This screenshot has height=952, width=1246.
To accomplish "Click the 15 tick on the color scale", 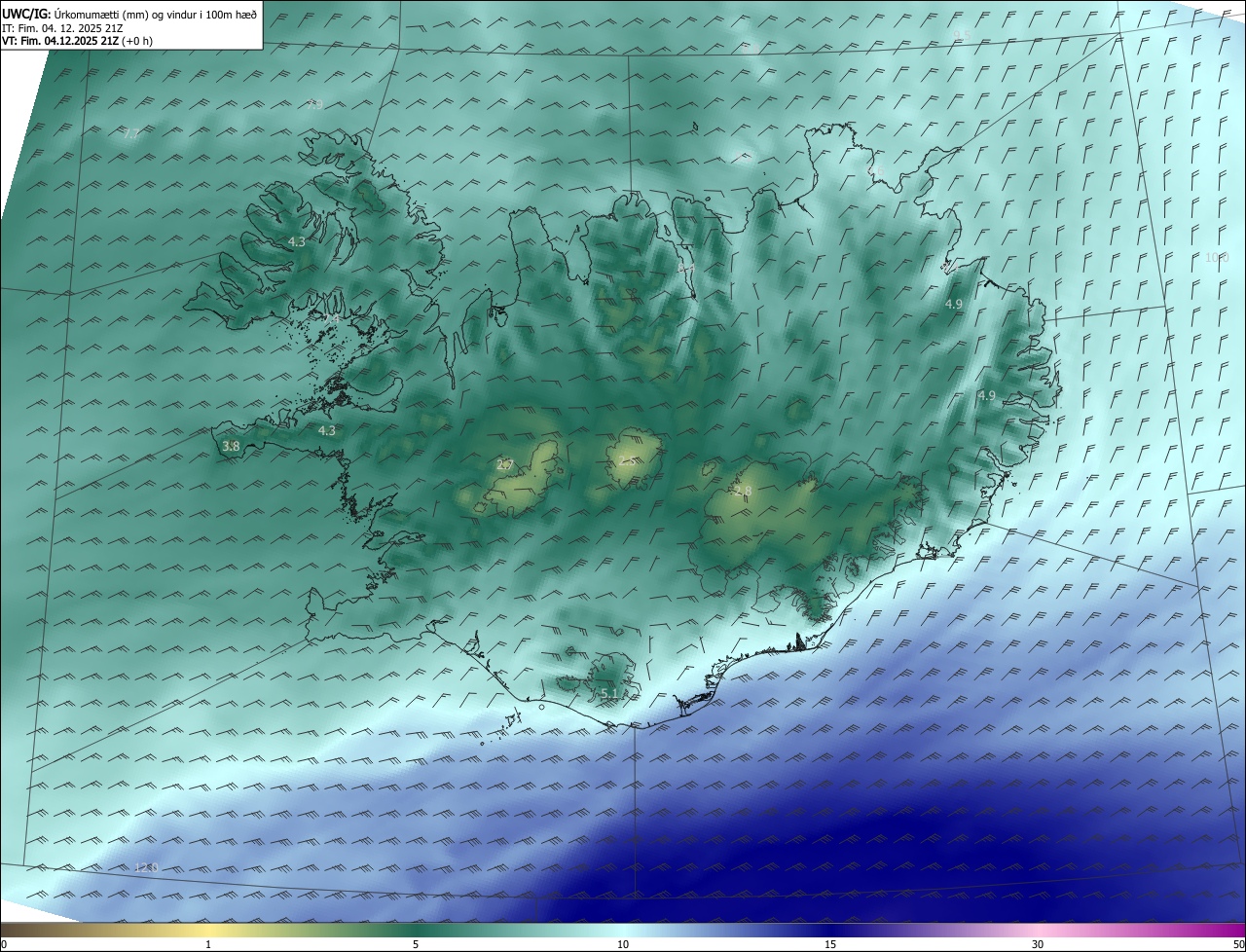I will pyautogui.click(x=830, y=944).
